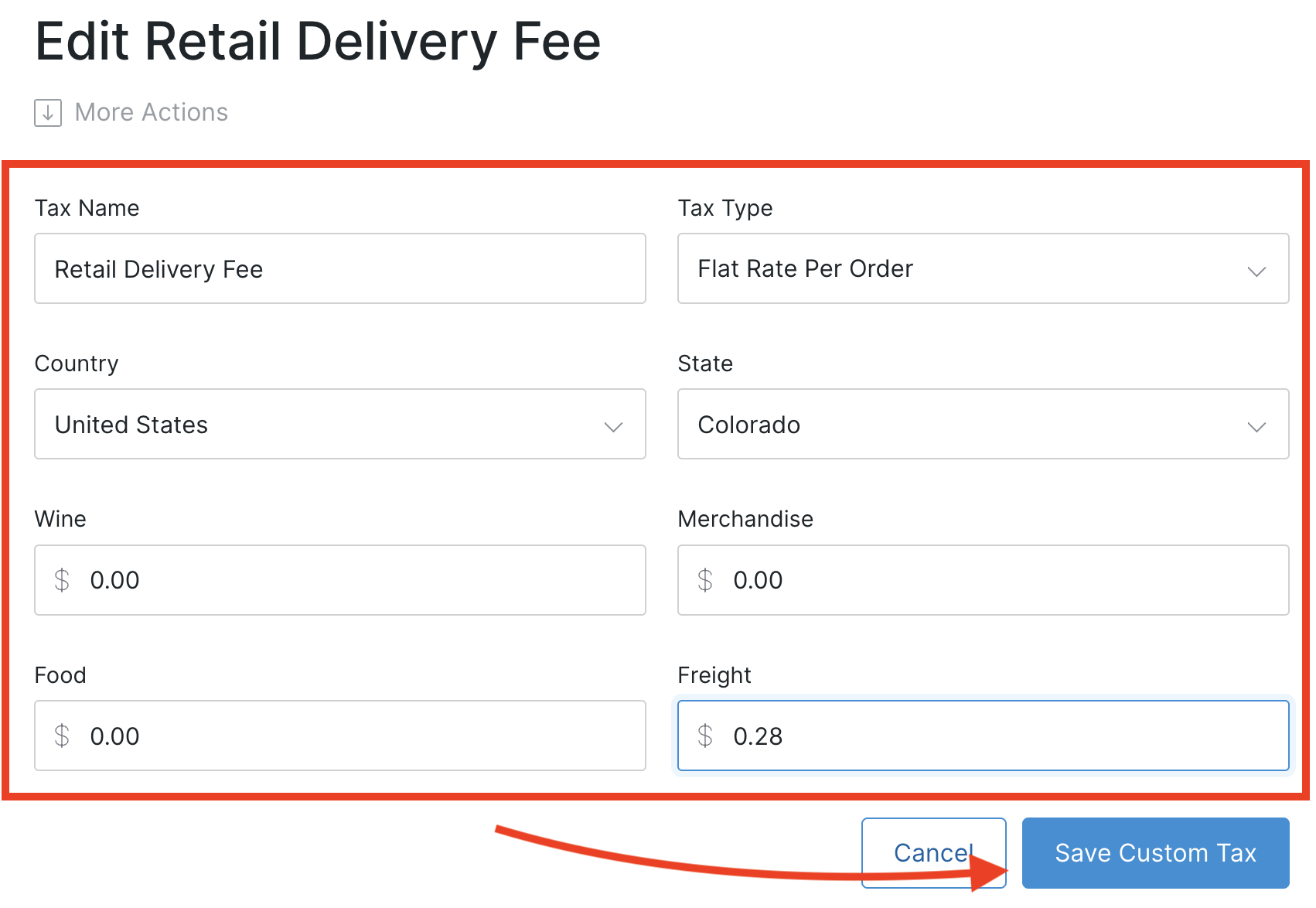Screen dimensions: 1316x908
Task: Click the chevron in Country box
Action: [613, 427]
